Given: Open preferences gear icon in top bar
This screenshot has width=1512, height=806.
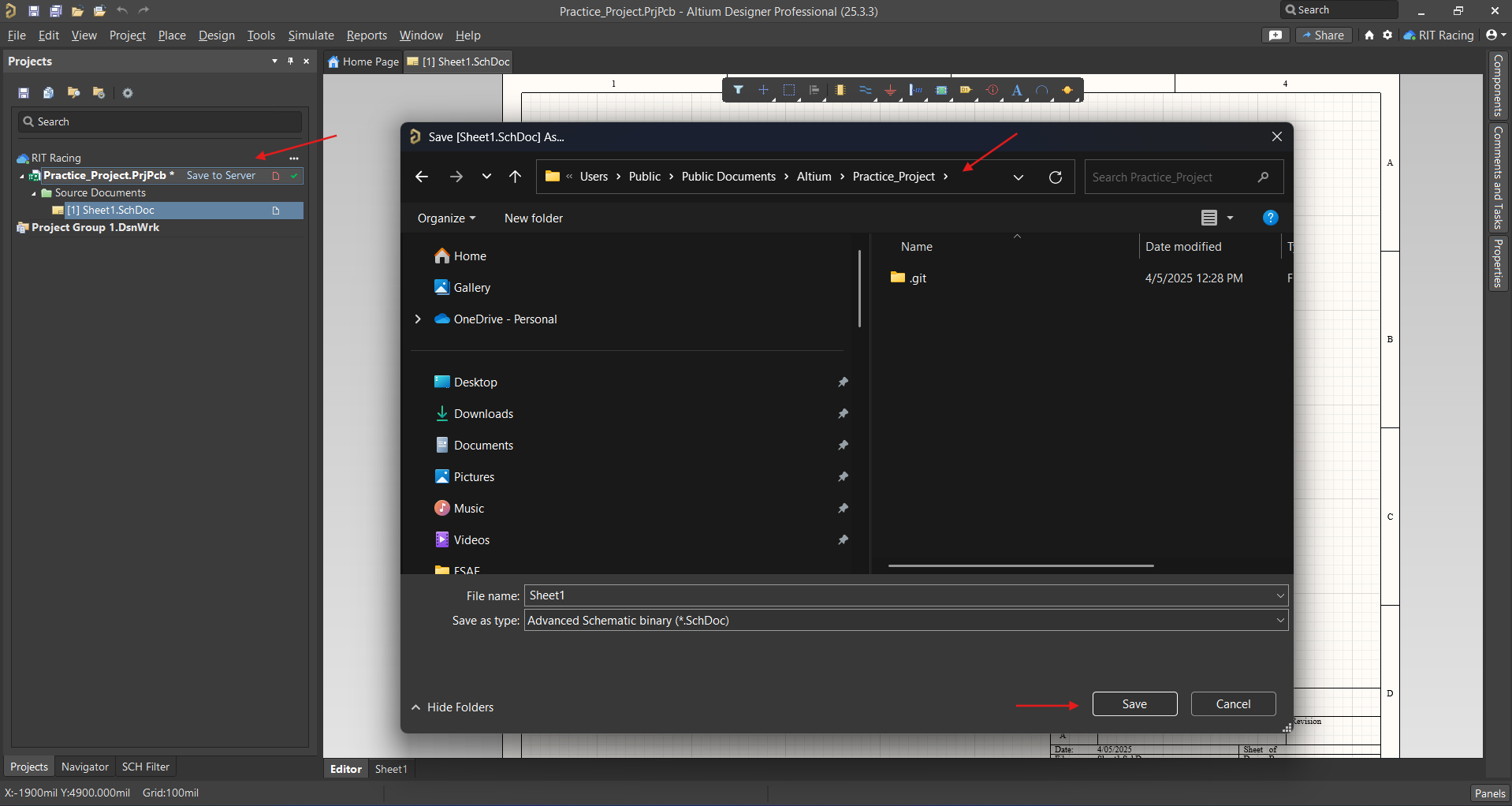Looking at the screenshot, I should pyautogui.click(x=1387, y=35).
